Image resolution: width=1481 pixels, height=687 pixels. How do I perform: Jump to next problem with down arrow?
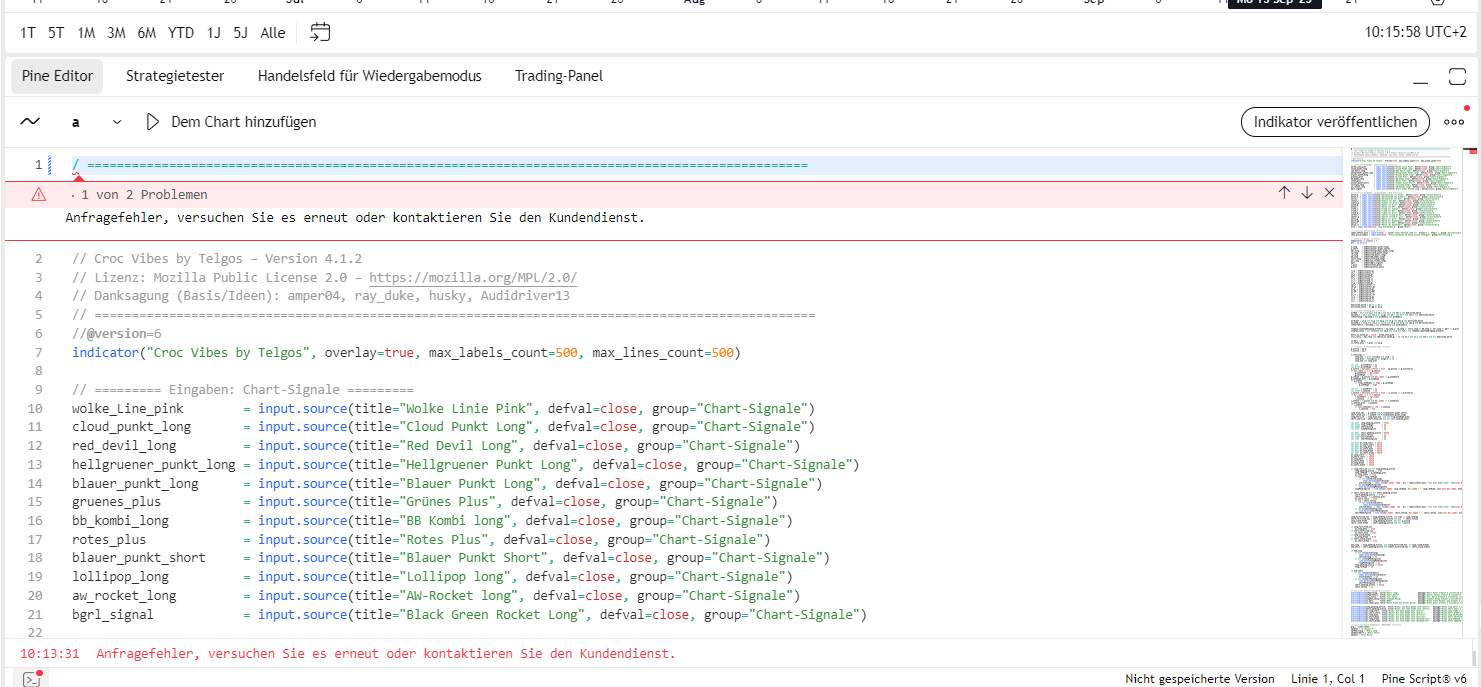click(1307, 193)
